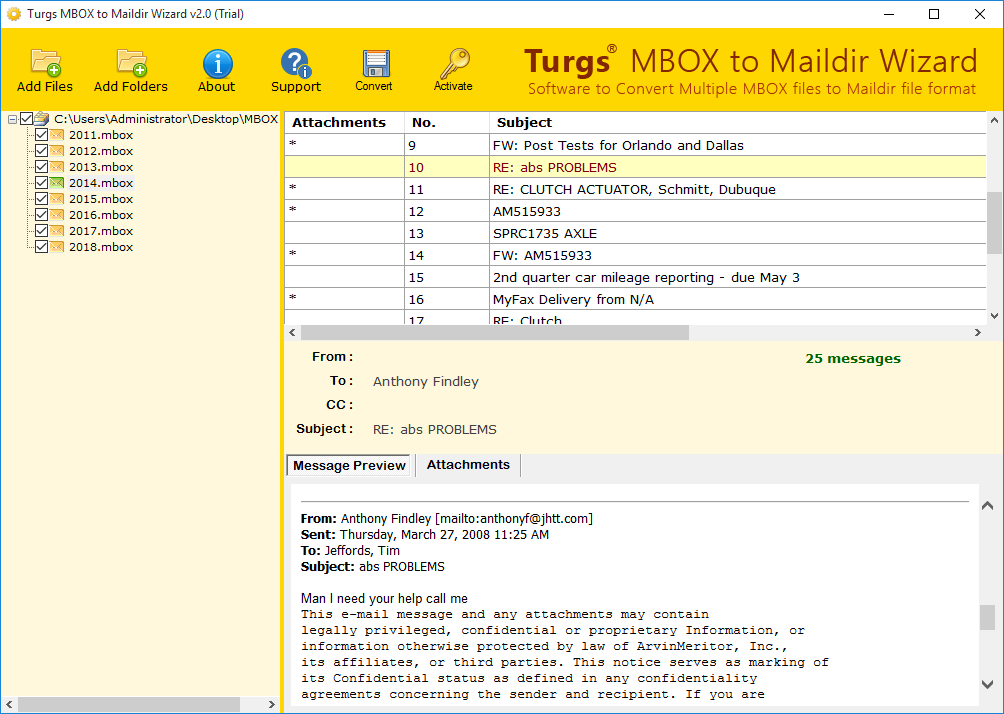
Task: Select message 'RE: CLUTCH ACTUATOR, Schmitt, Dubuque'
Action: (x=635, y=189)
